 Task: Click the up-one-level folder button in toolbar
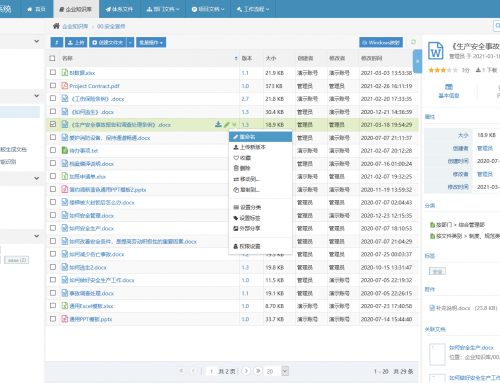57,42
